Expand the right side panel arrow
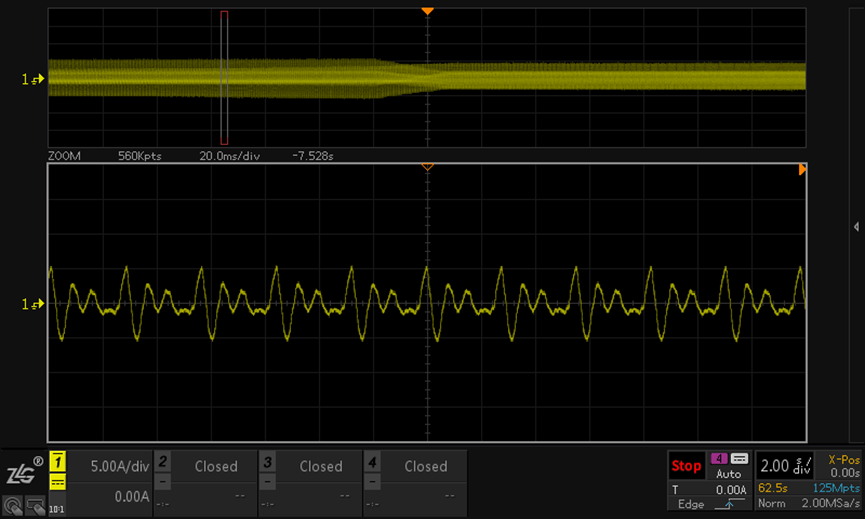Screen dimensions: 865x519 click(x=857, y=227)
